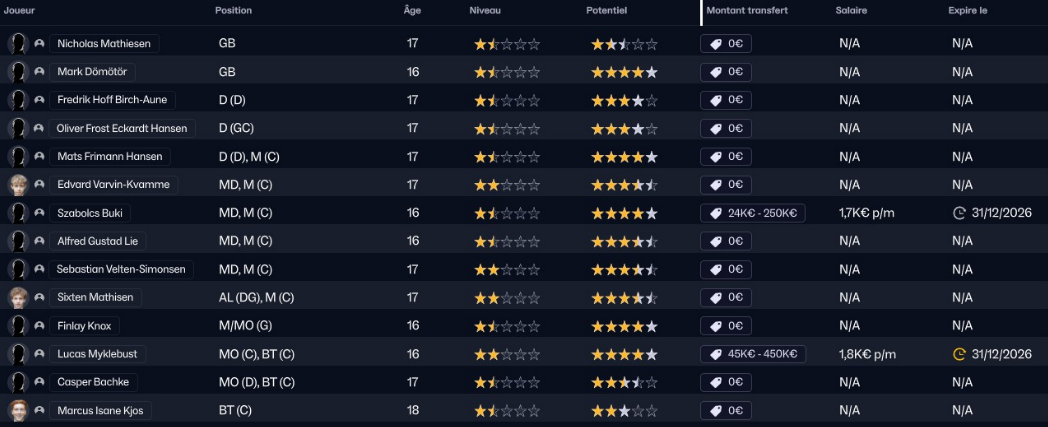Click the small icon beside Finlay Knox

click(39, 326)
